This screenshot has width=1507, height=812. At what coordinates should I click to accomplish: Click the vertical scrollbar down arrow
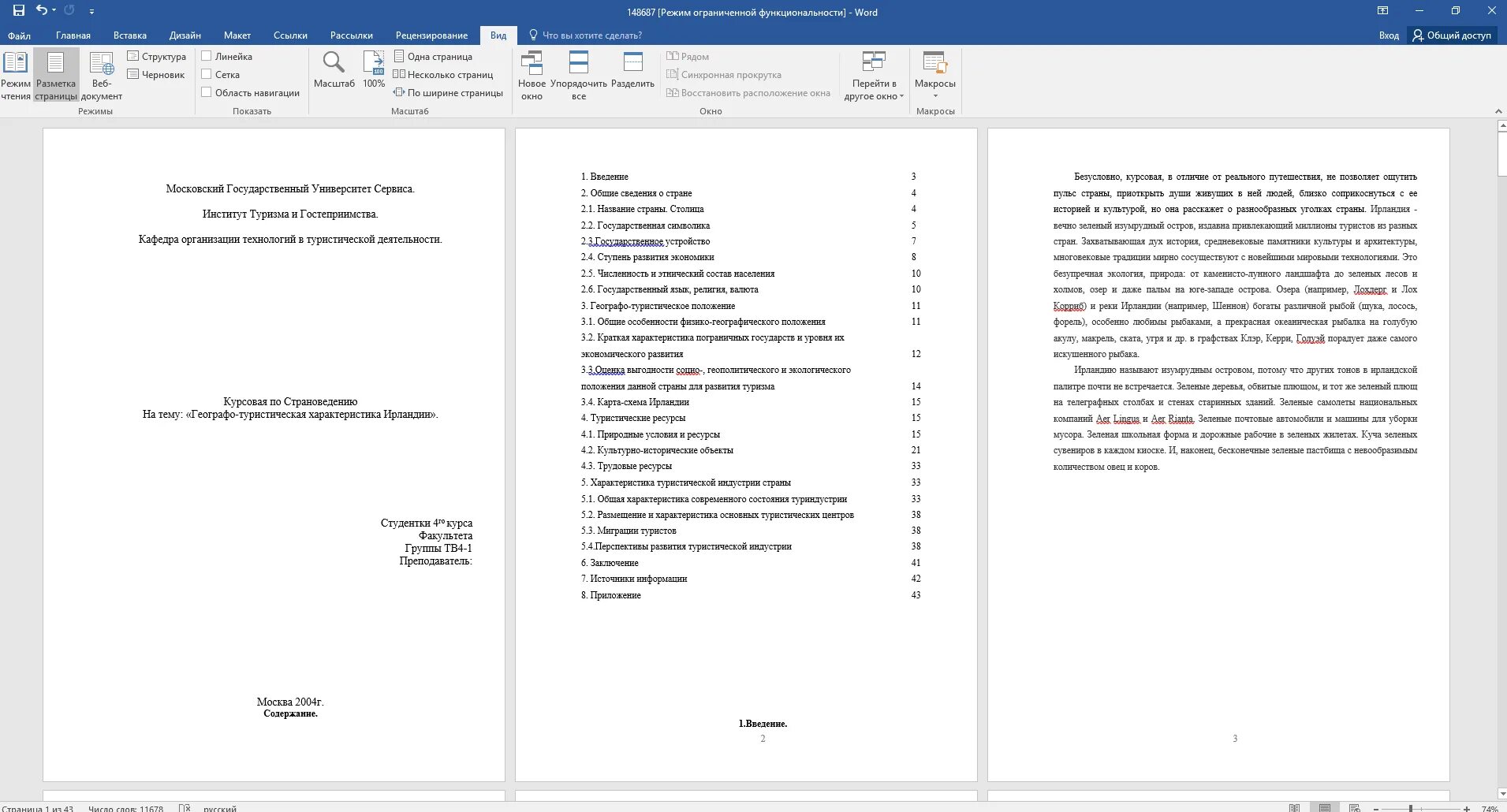pyautogui.click(x=1501, y=794)
